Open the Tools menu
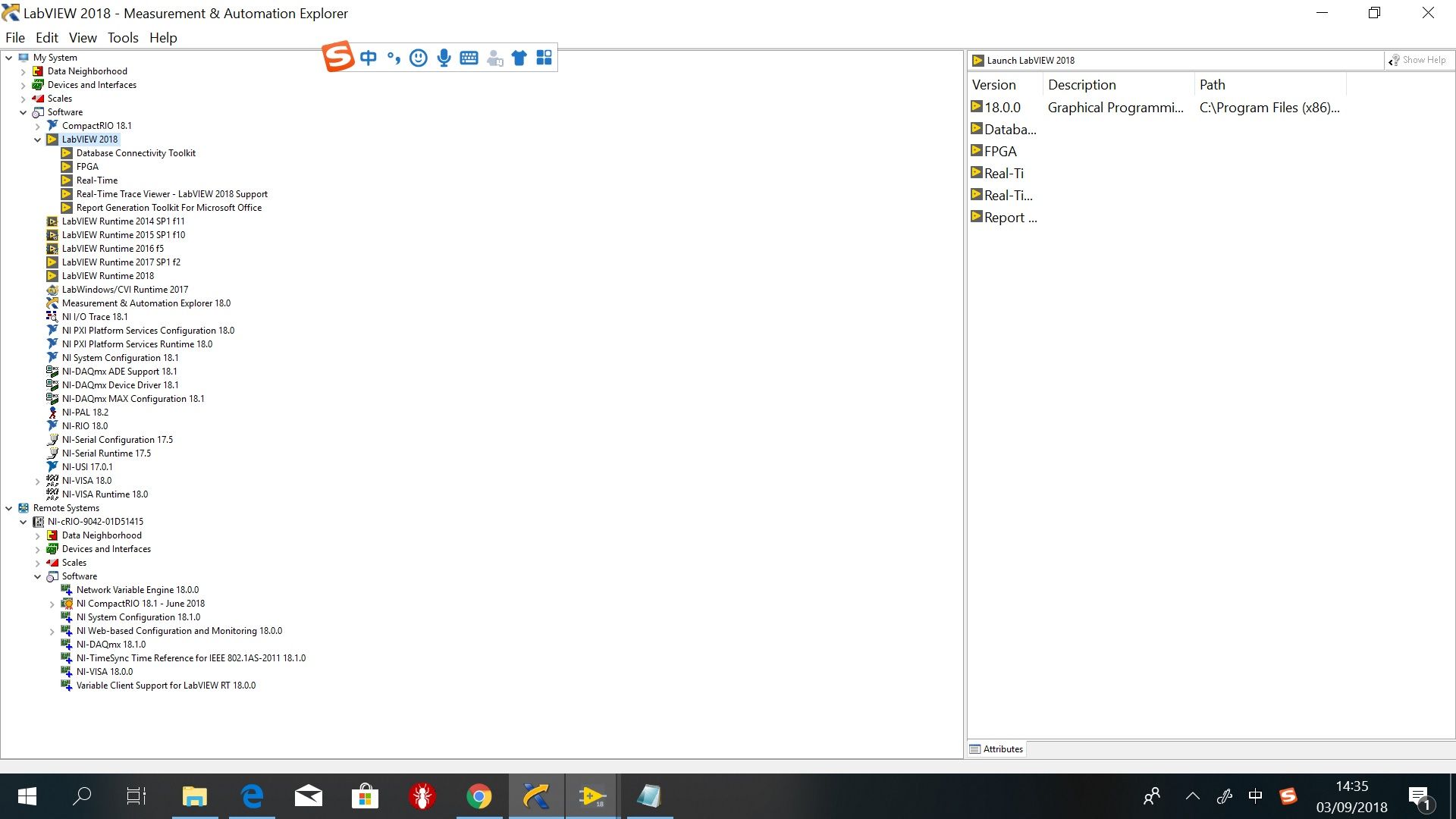Viewport: 1456px width, 819px height. 123,37
